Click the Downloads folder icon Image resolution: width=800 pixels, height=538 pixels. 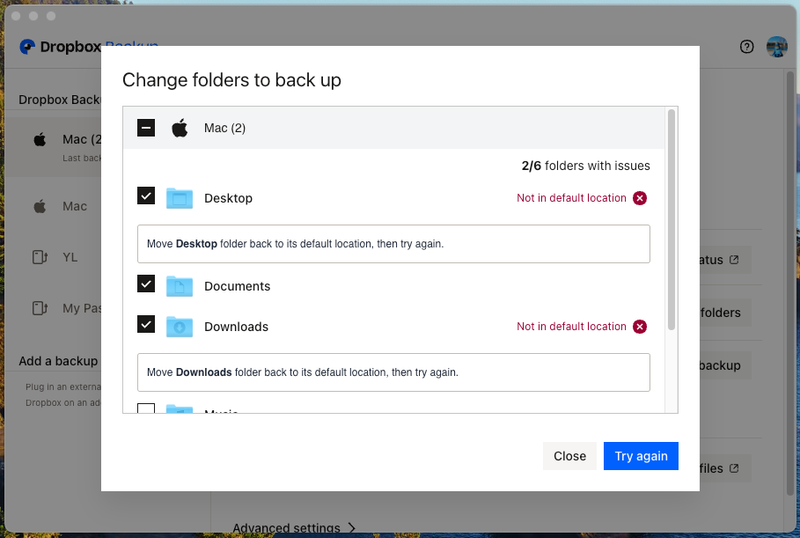(180, 326)
